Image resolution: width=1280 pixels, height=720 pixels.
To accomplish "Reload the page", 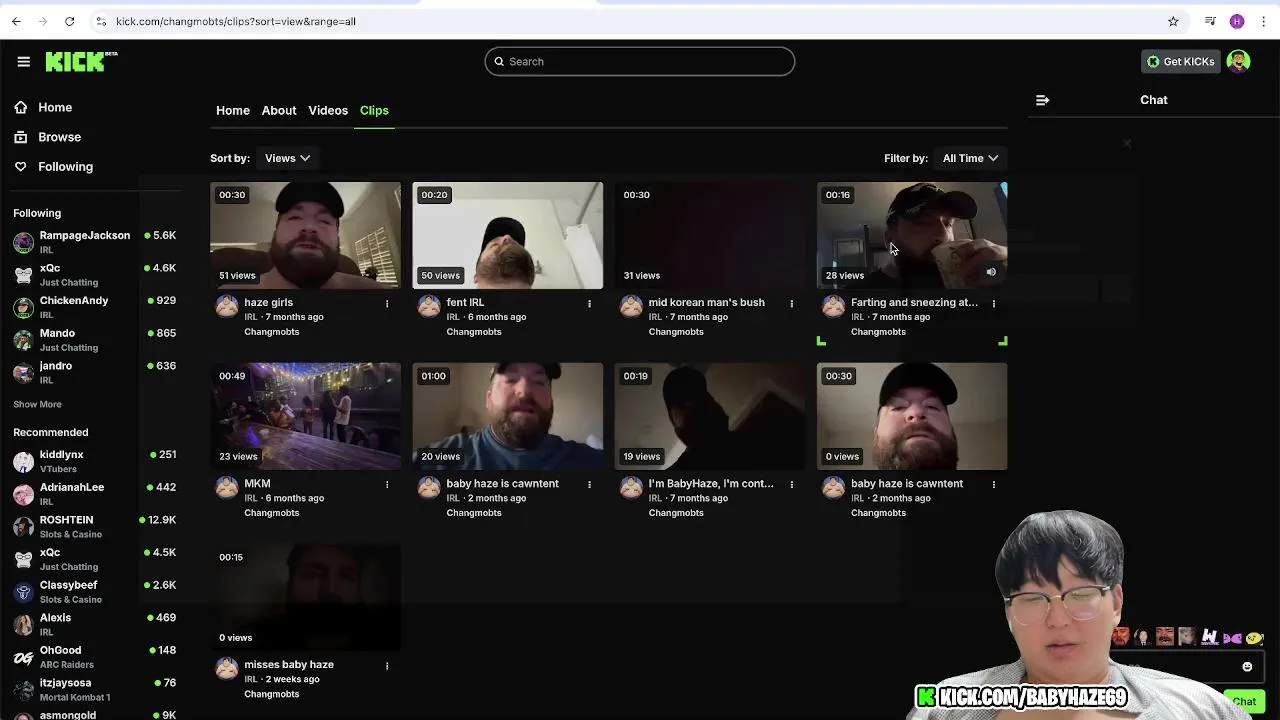I will click(x=69, y=21).
